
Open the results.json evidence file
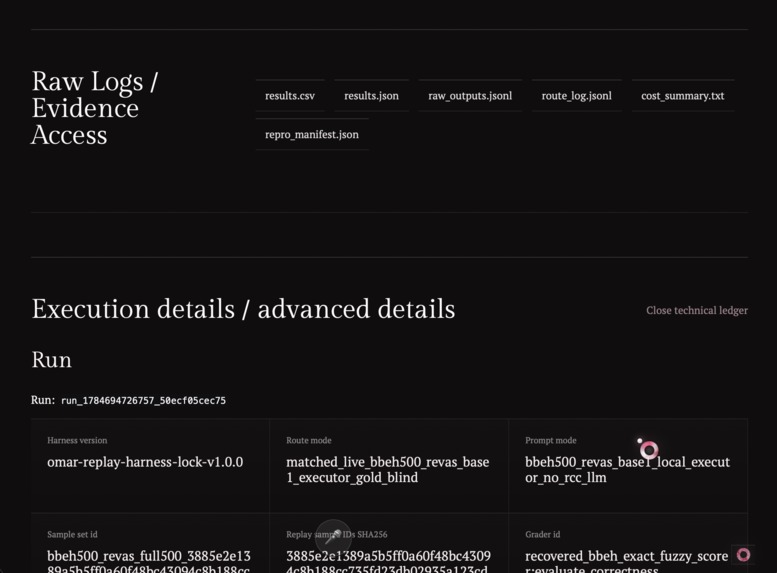tap(371, 96)
